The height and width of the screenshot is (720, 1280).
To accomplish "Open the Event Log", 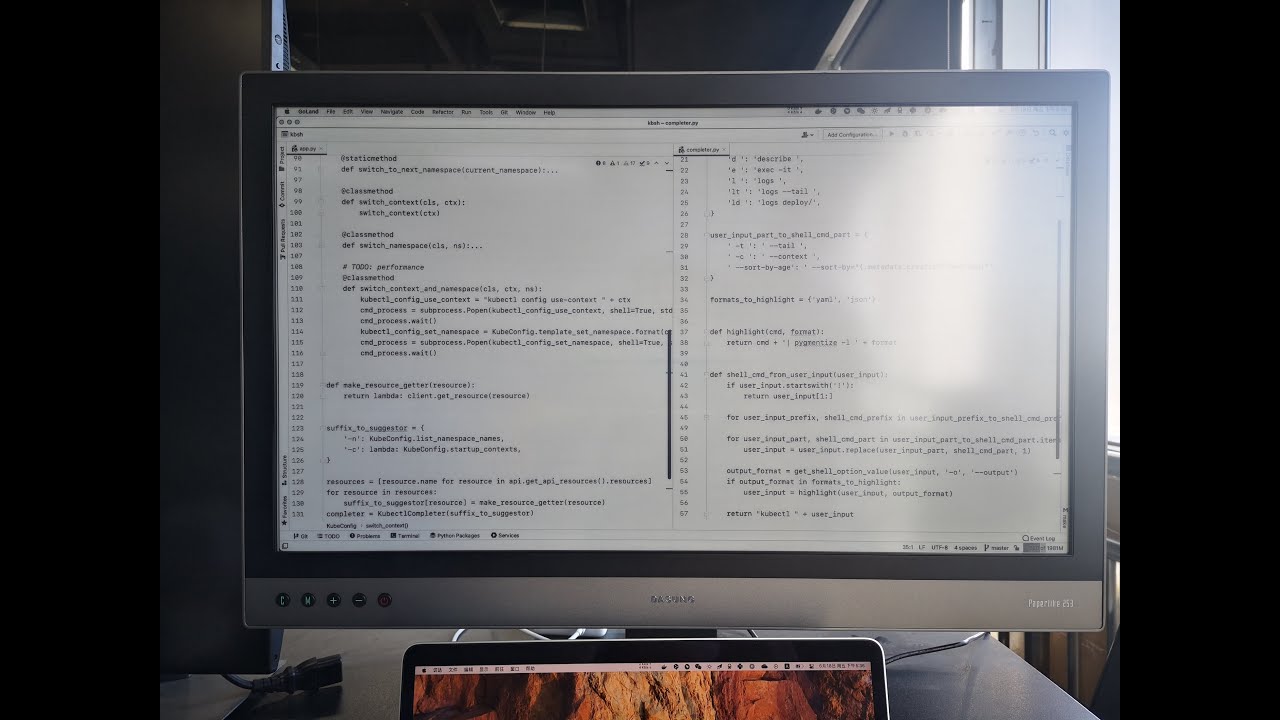I will pyautogui.click(x=1039, y=538).
